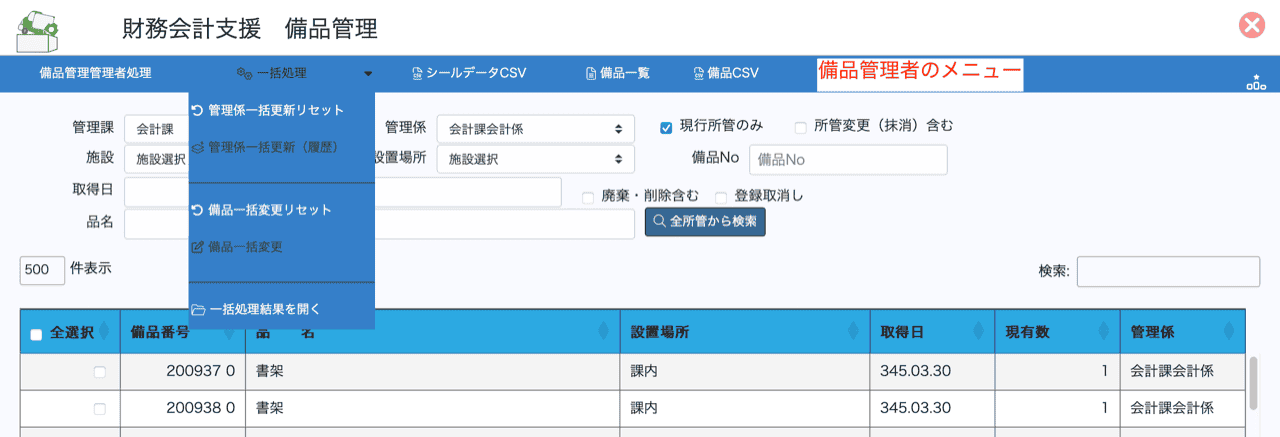Image resolution: width=1280 pixels, height=437 pixels.
Task: Click the application logo icon
Action: (x=37, y=30)
